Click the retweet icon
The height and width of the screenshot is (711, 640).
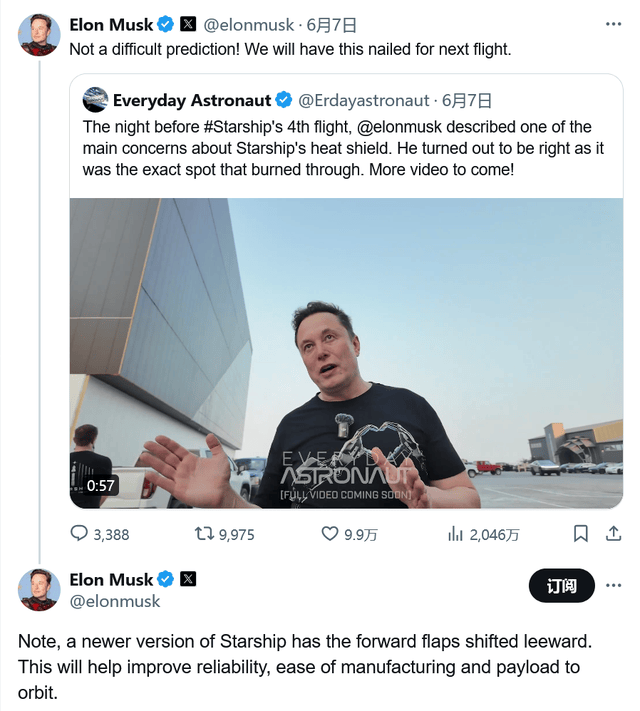(204, 535)
